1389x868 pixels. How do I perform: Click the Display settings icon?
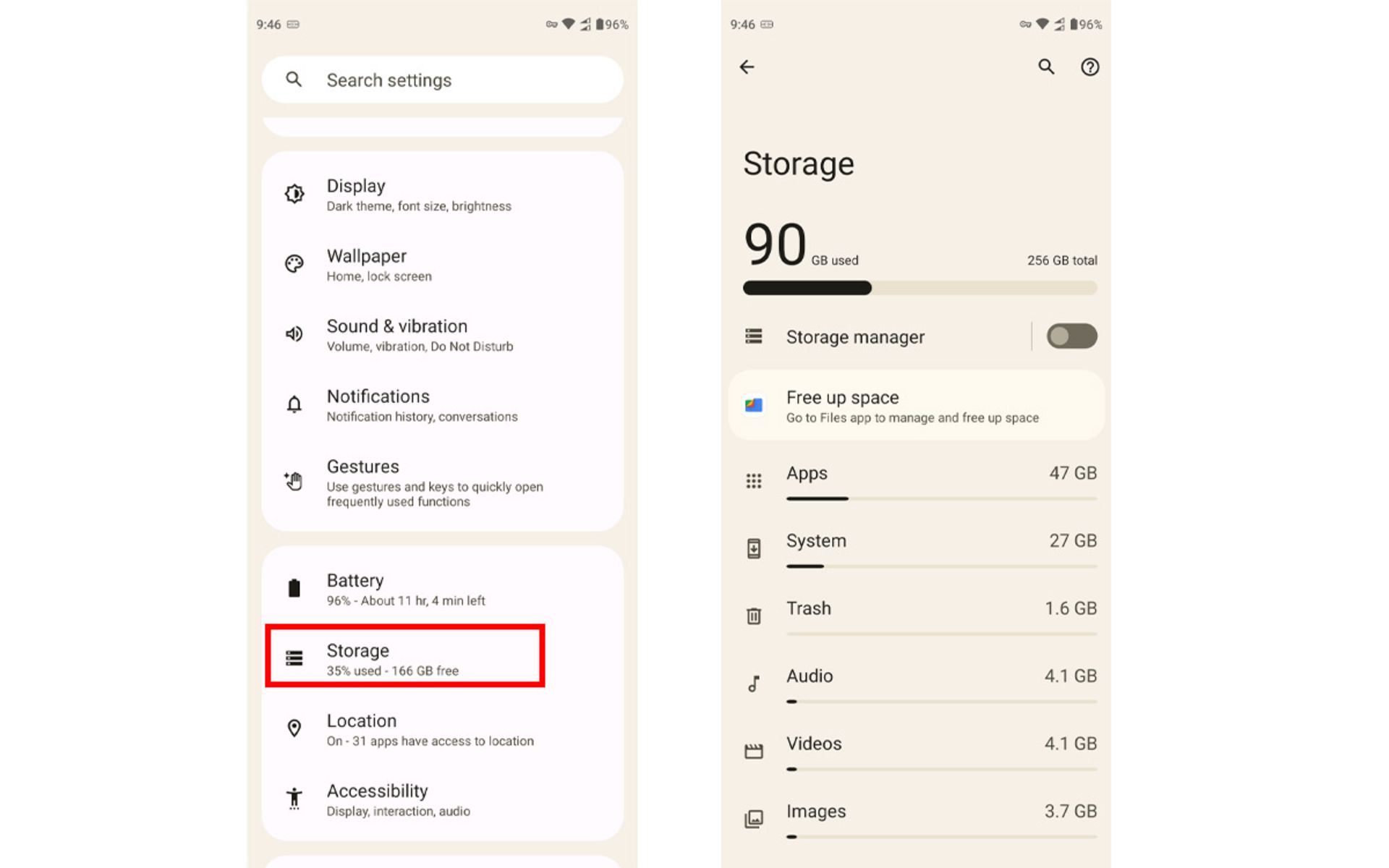coord(294,194)
